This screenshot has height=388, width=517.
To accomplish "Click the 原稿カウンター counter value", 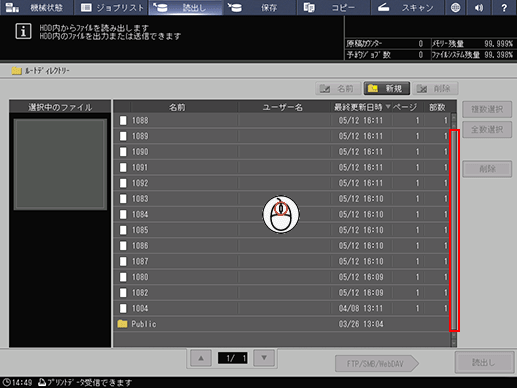I will click(421, 44).
